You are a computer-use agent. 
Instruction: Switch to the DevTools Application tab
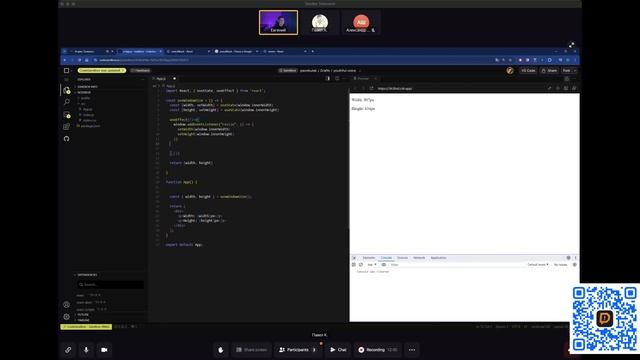point(438,258)
